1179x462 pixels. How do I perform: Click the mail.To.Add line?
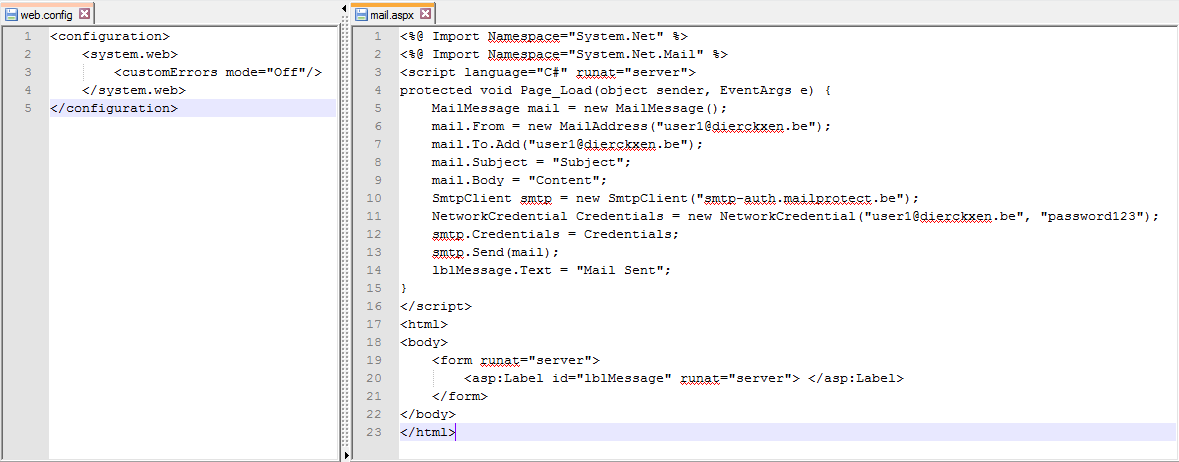567,144
